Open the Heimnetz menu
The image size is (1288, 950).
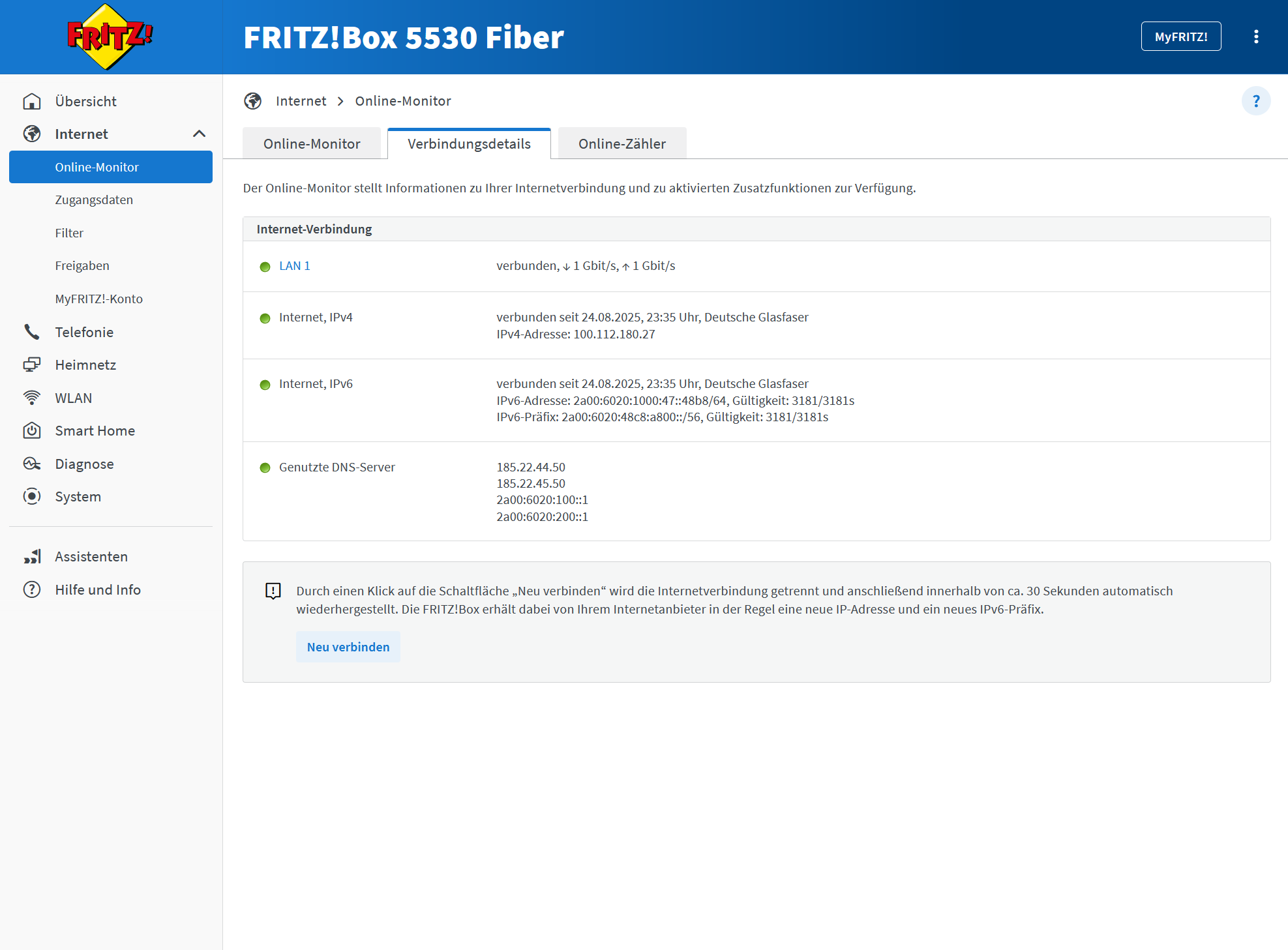pos(85,364)
